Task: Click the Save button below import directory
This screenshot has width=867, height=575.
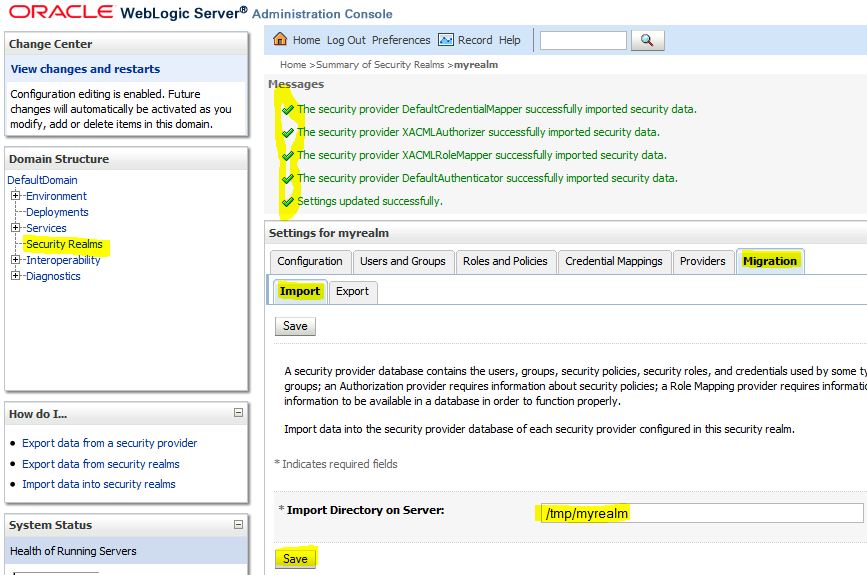Action: pyautogui.click(x=295, y=559)
